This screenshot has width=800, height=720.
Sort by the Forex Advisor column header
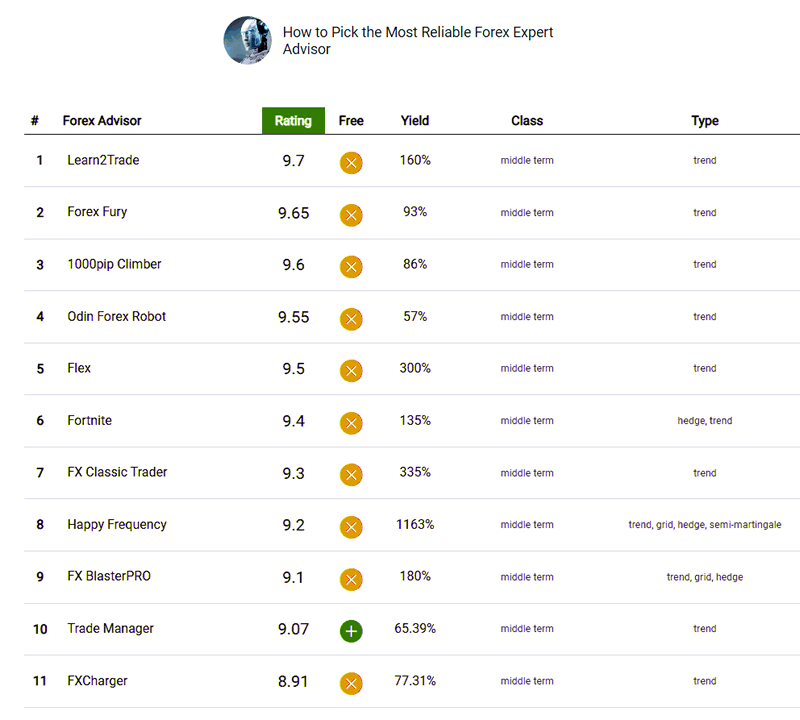pos(102,121)
